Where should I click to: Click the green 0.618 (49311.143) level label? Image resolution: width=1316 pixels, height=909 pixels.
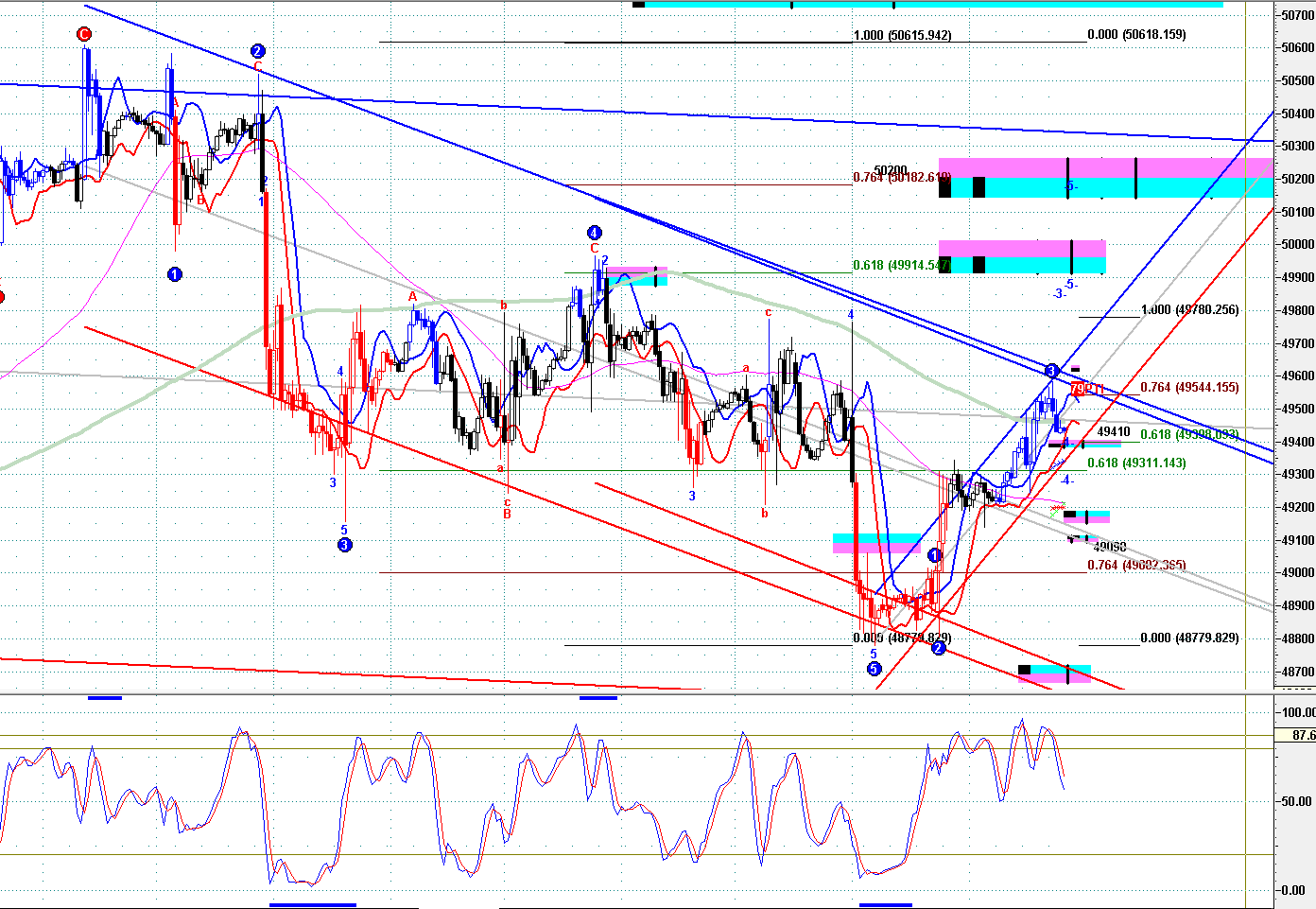[x=1136, y=463]
